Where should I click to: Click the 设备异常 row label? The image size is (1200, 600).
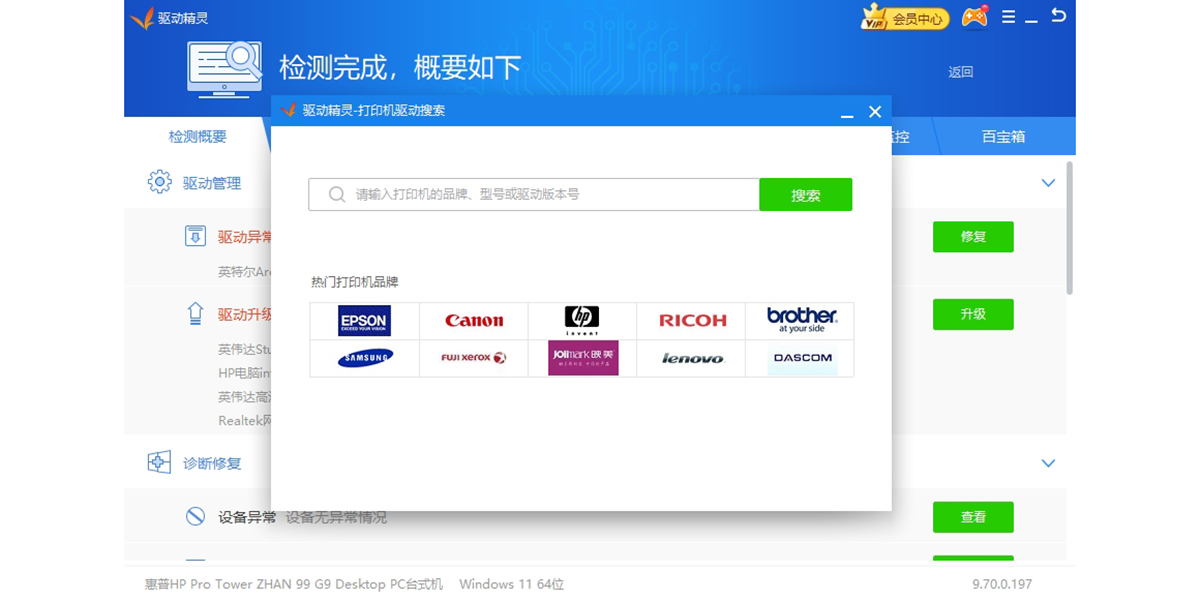point(247,517)
